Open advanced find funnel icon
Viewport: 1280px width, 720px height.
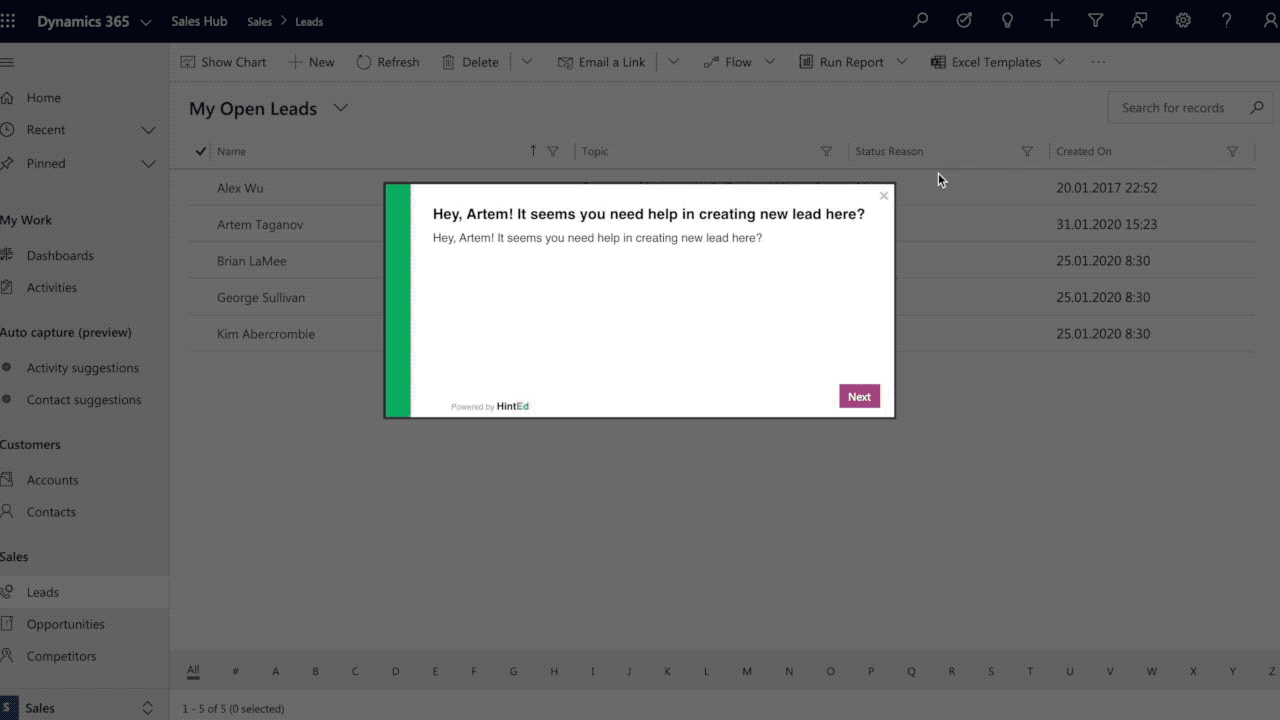(1096, 21)
